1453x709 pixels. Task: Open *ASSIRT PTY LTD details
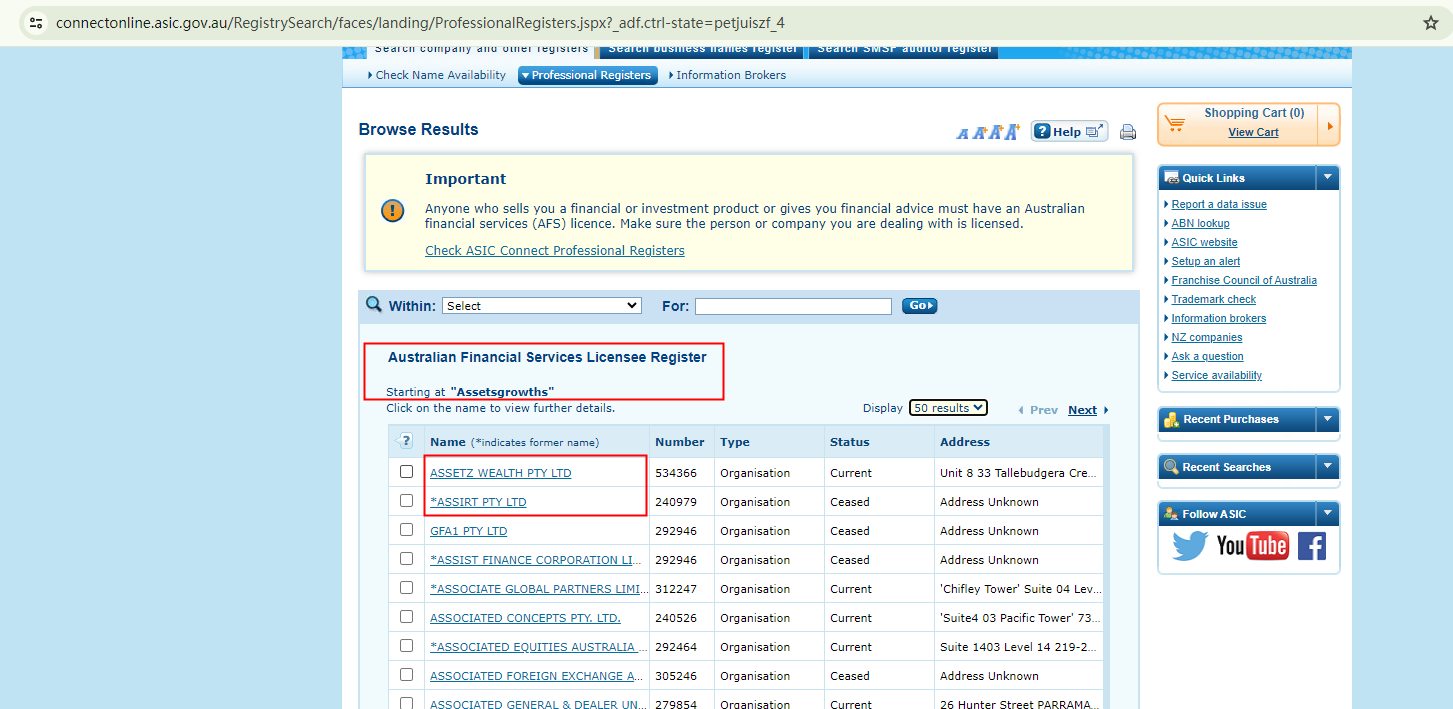click(478, 502)
